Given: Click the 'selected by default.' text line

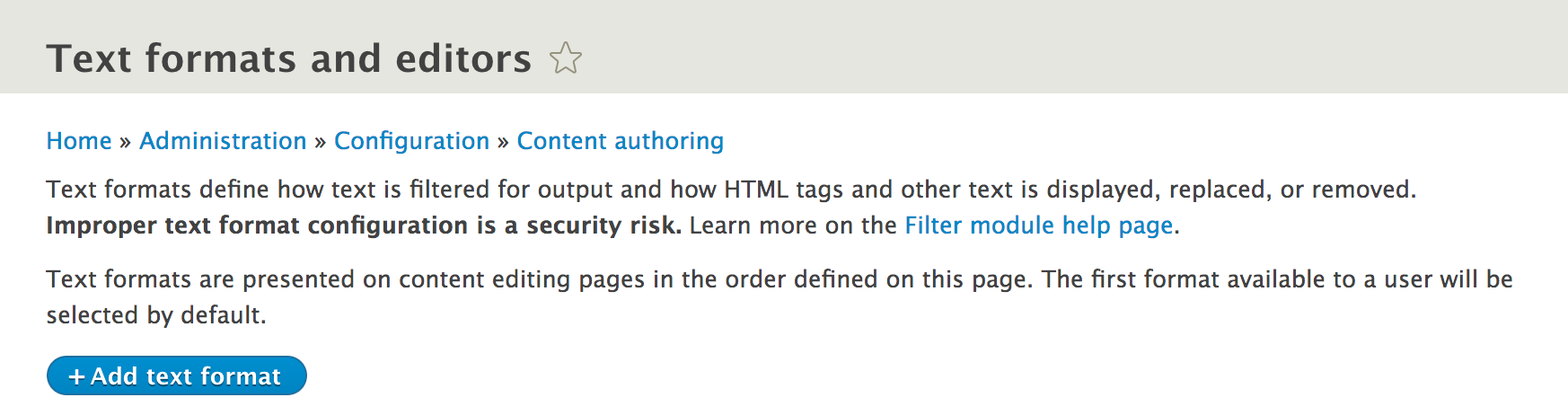Looking at the screenshot, I should click(156, 315).
